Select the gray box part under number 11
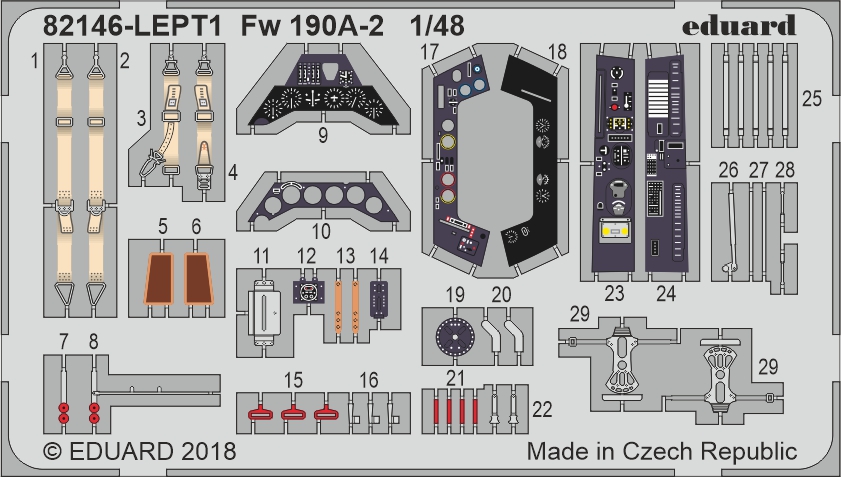 (x=263, y=313)
